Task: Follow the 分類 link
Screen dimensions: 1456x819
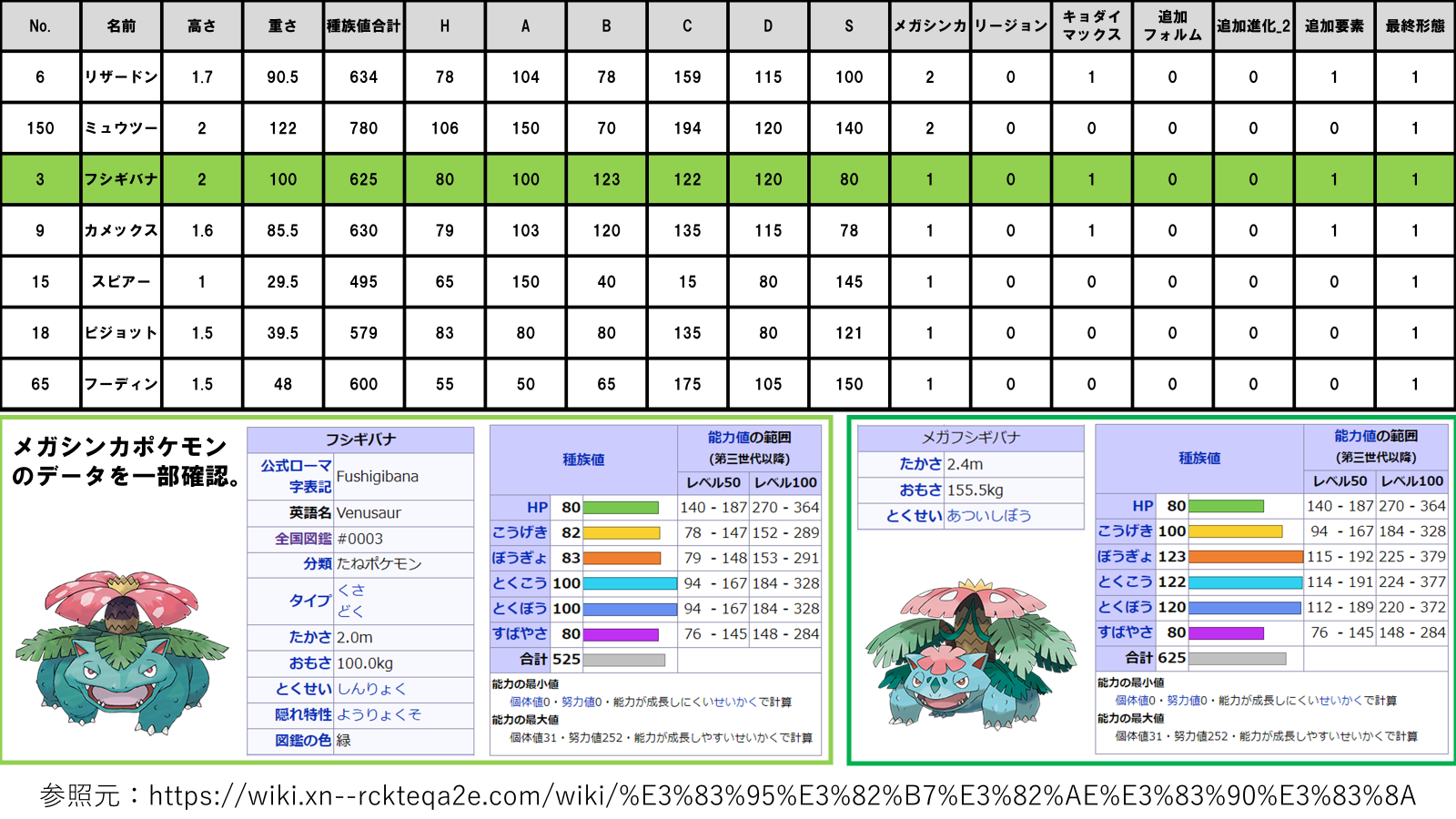Action: [318, 564]
